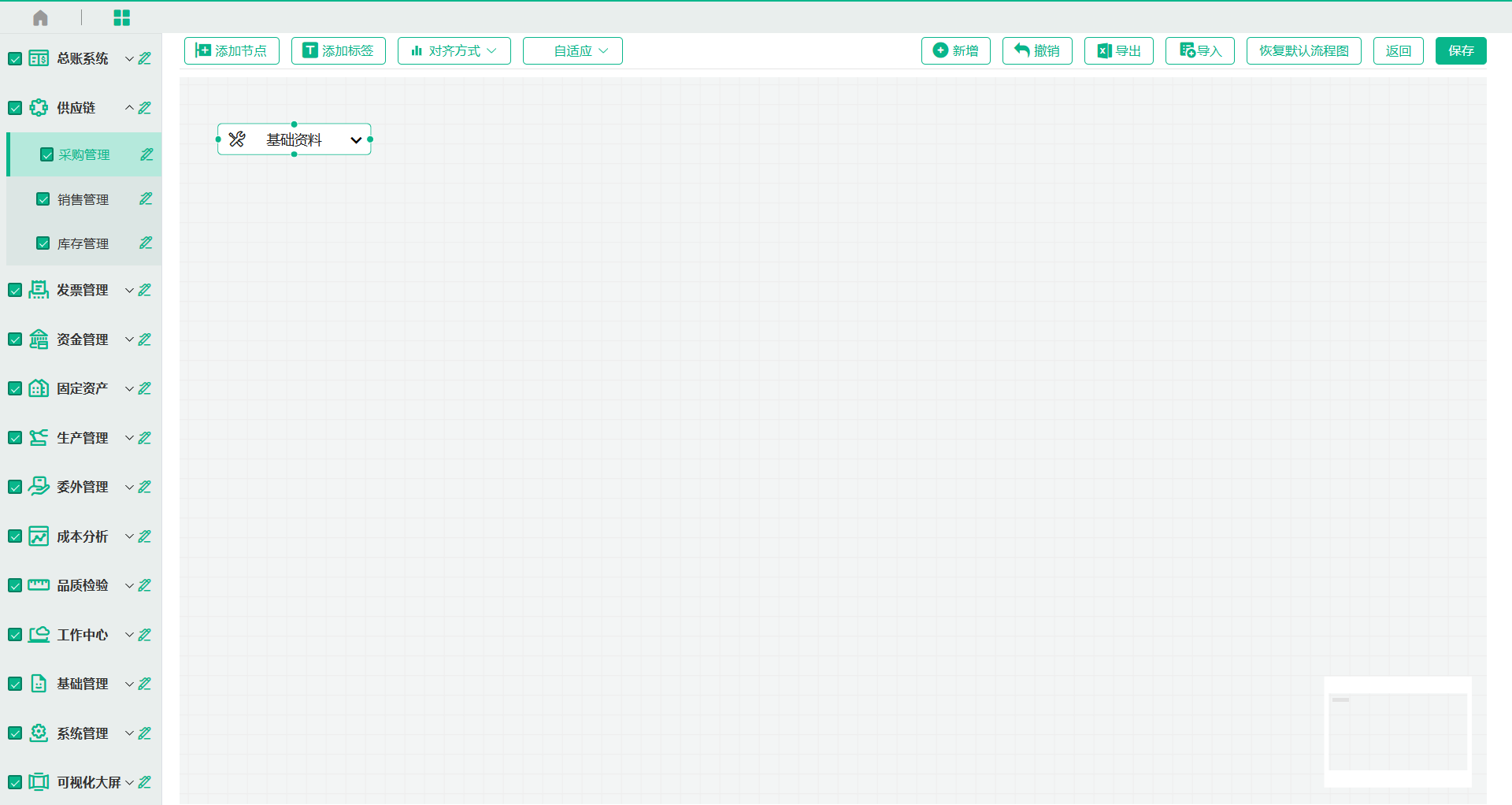Expand the 发票管理 chevron
The image size is (1512, 805).
(129, 291)
